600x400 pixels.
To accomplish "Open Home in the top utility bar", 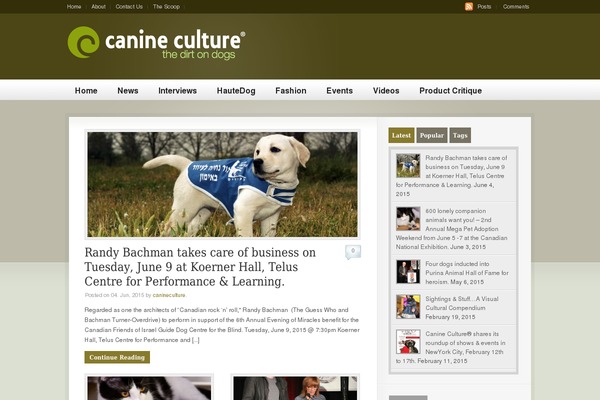I will pos(74,7).
